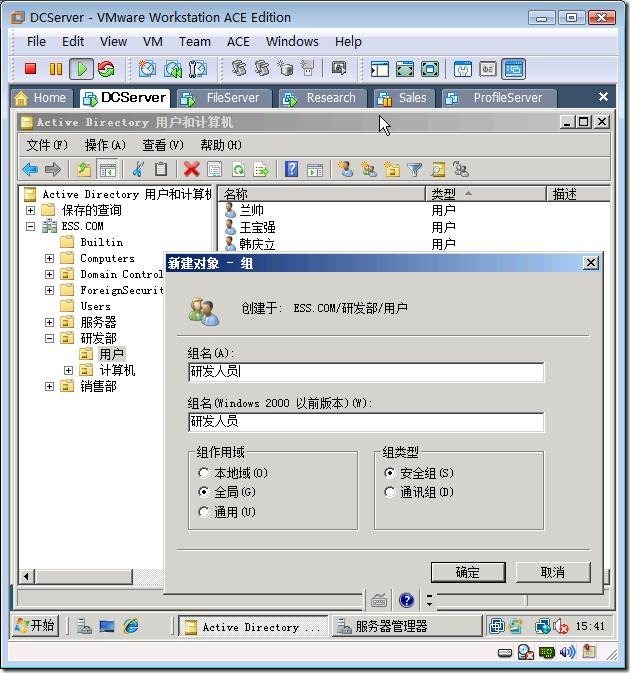Expand the Domain Controllers tree node
This screenshot has width=630, height=673.
point(49,274)
